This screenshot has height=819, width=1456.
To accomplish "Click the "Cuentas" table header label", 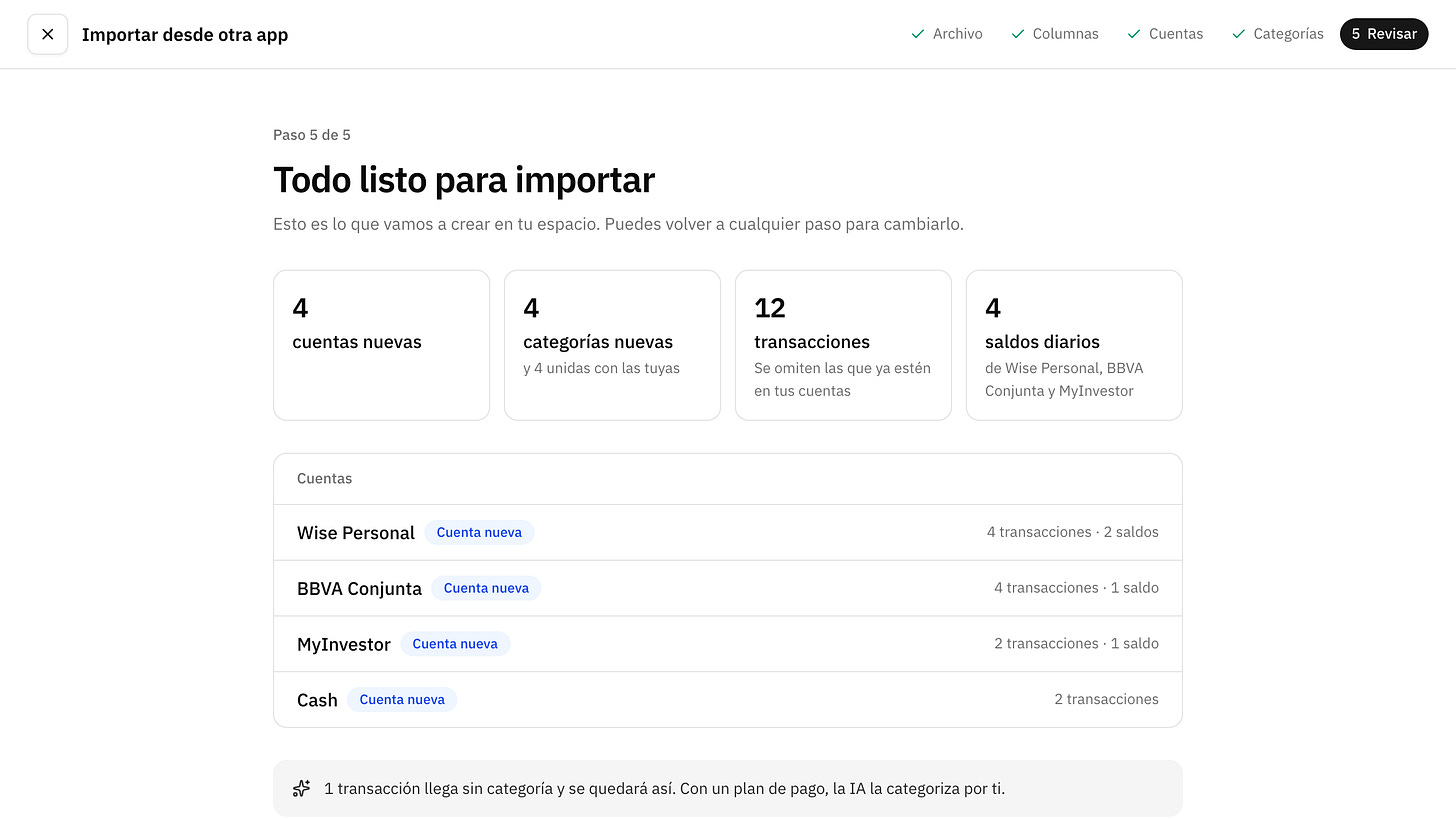I will click(x=324, y=479).
